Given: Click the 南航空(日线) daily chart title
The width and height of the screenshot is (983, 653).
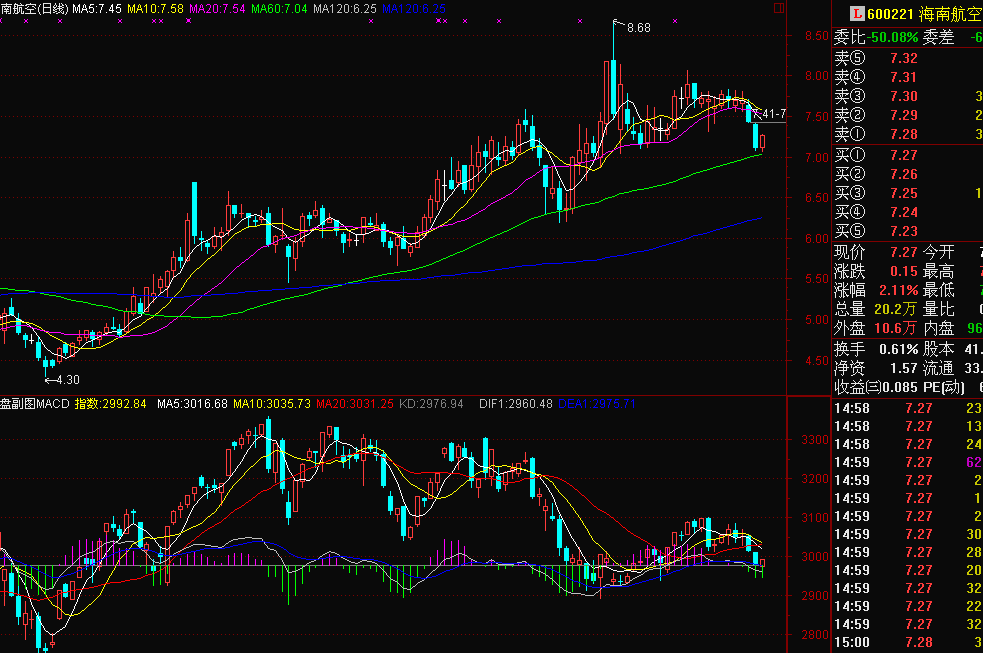Looking at the screenshot, I should click(33, 9).
